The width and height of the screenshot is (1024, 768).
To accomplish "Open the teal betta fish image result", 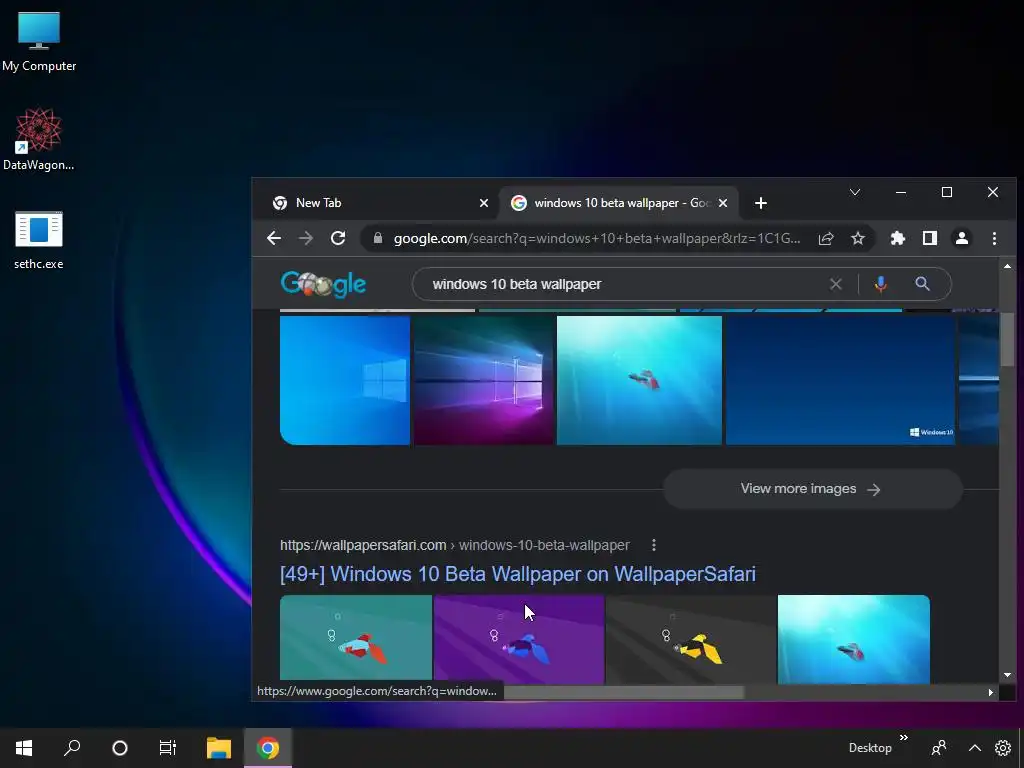I will point(639,380).
